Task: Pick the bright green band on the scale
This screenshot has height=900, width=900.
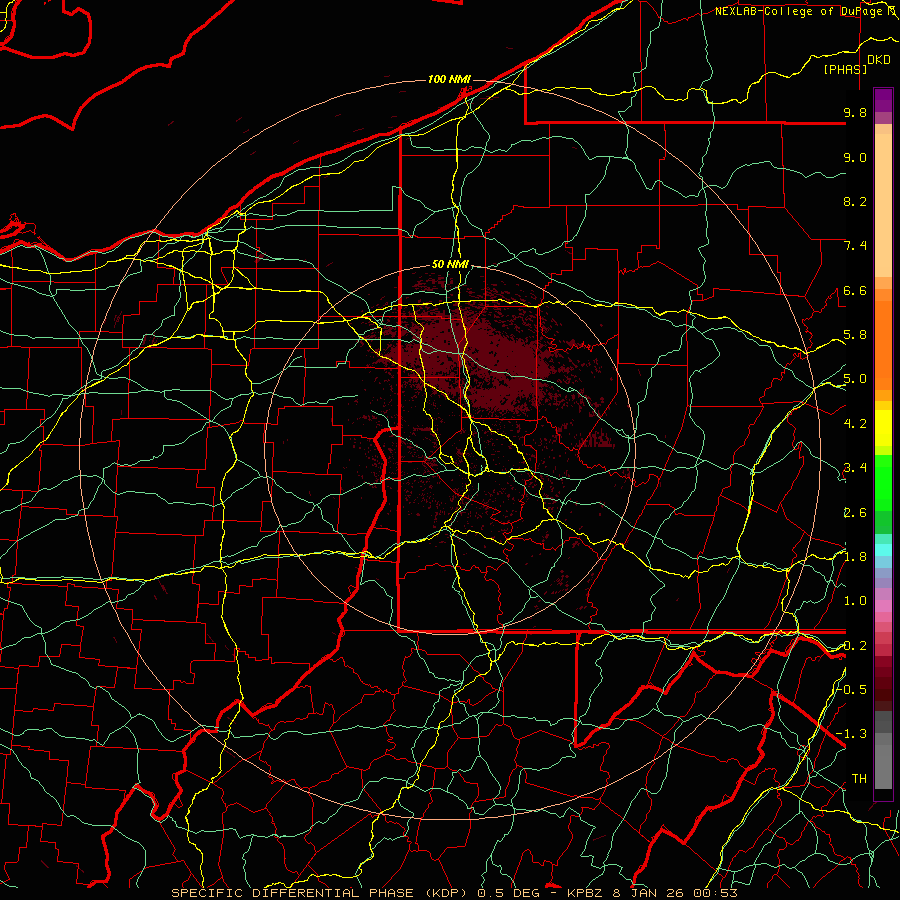Action: click(x=883, y=482)
